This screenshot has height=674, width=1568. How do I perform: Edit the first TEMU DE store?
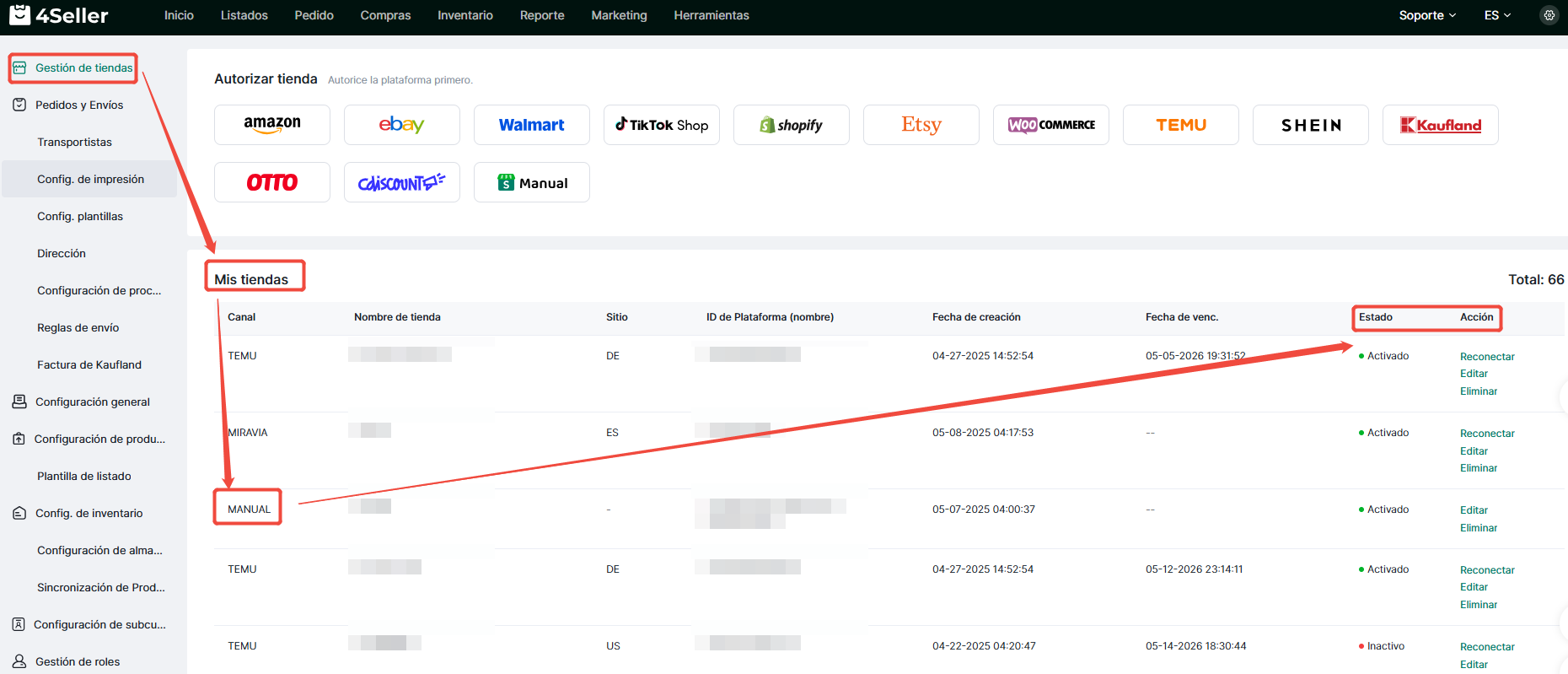click(x=1474, y=374)
